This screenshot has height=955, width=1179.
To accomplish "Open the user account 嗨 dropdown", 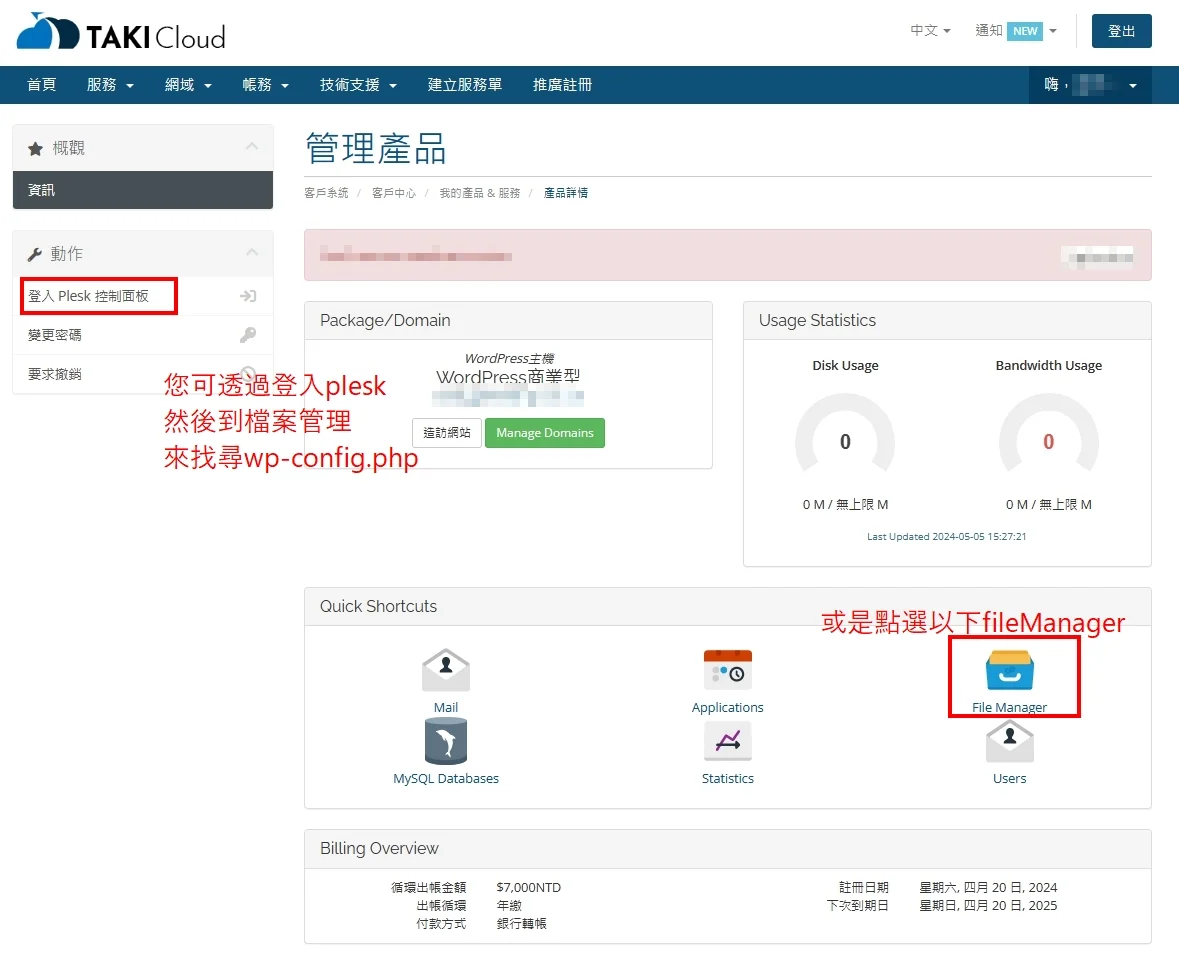I will (1090, 85).
